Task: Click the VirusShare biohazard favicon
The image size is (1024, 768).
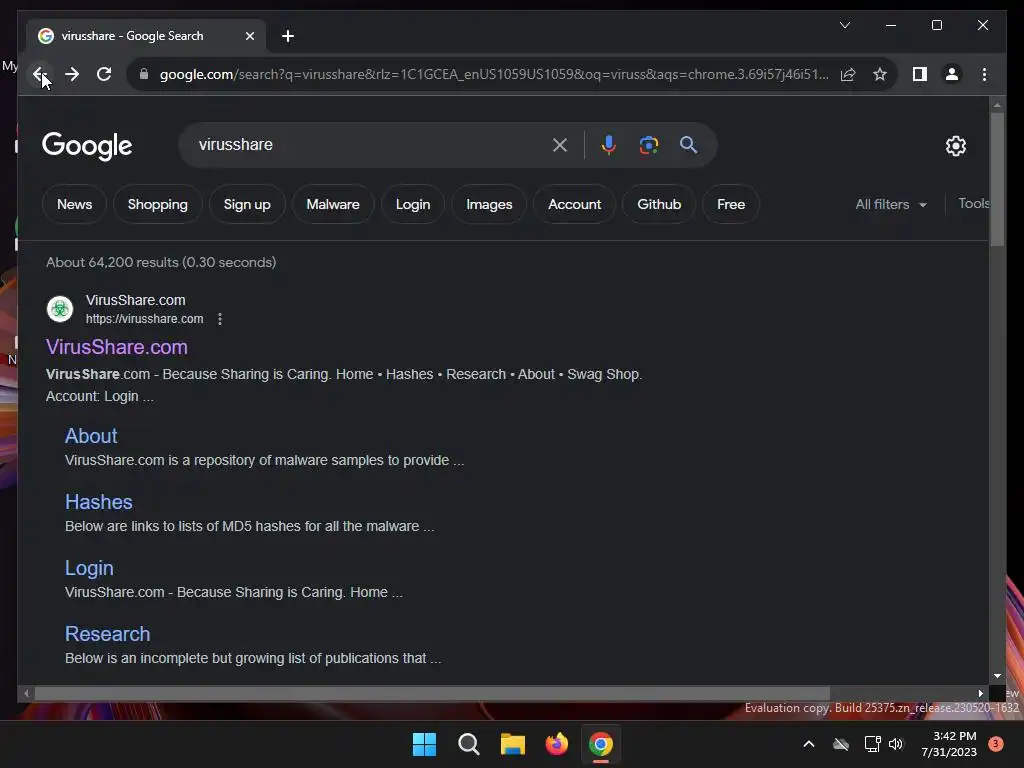Action: [x=60, y=309]
